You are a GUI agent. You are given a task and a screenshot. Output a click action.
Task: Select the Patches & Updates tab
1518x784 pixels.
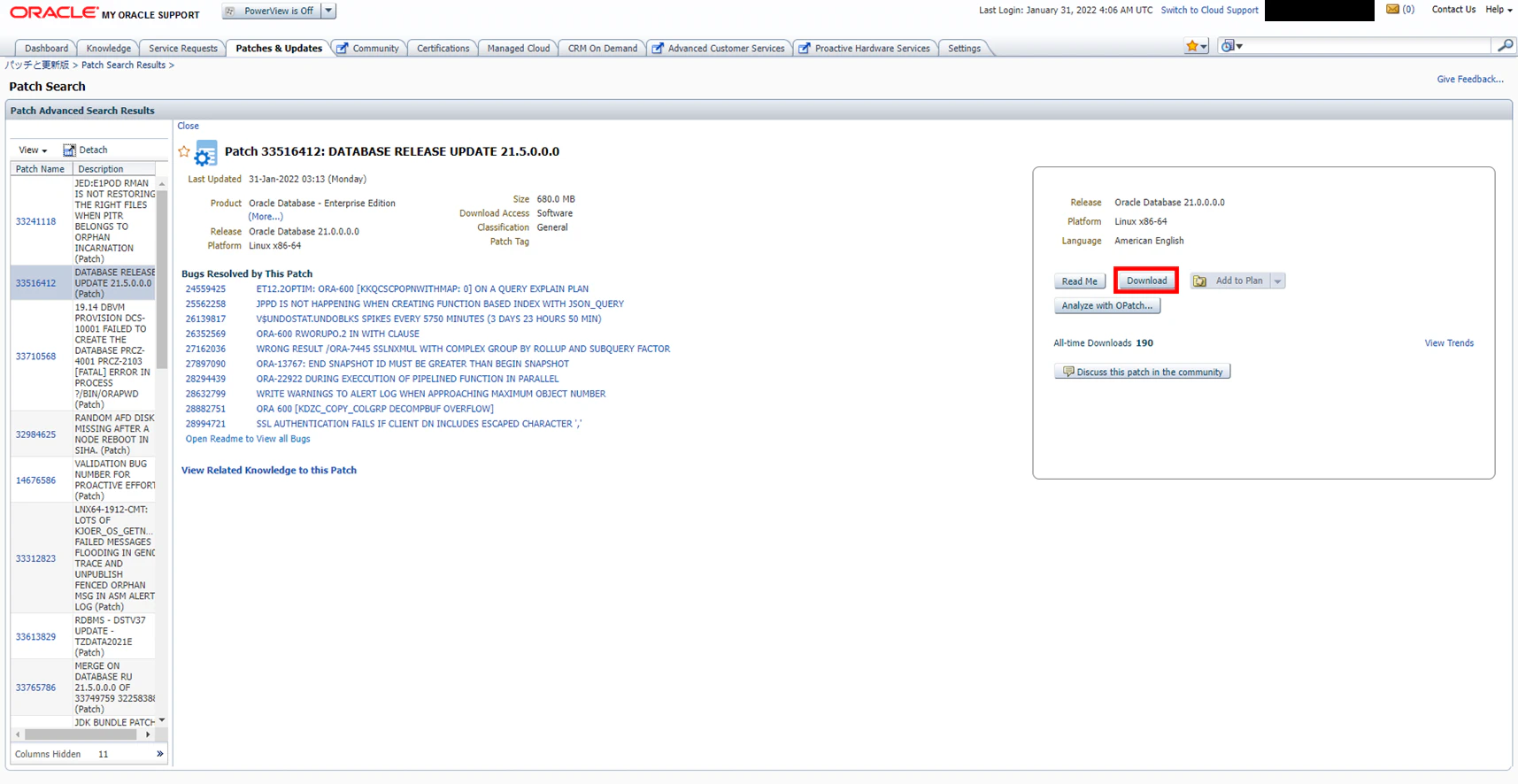tap(279, 48)
